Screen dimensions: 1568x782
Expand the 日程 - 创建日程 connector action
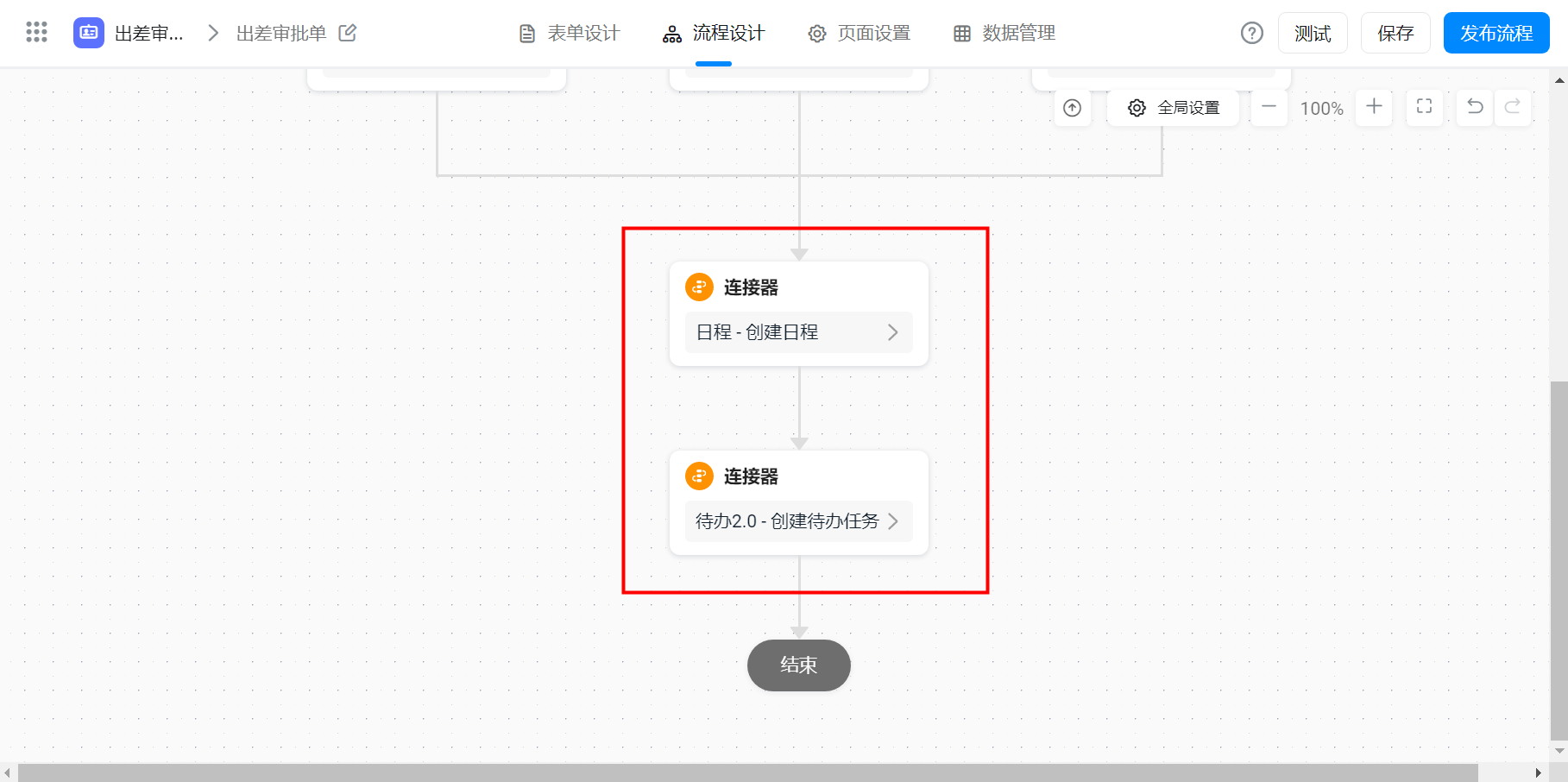798,332
